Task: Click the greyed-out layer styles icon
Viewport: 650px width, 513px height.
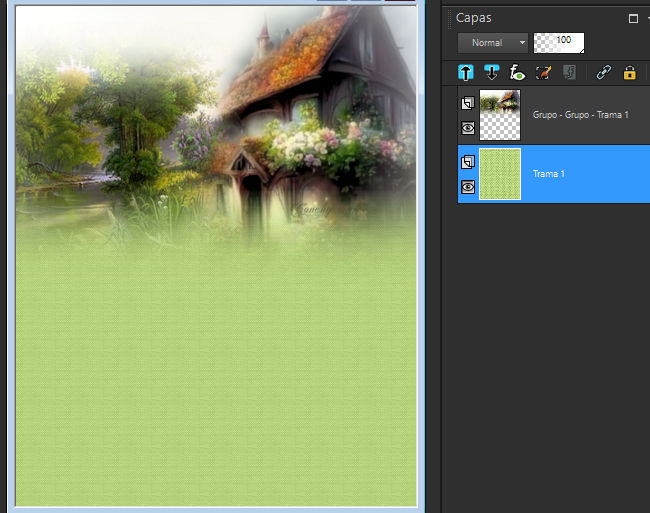Action: point(570,73)
